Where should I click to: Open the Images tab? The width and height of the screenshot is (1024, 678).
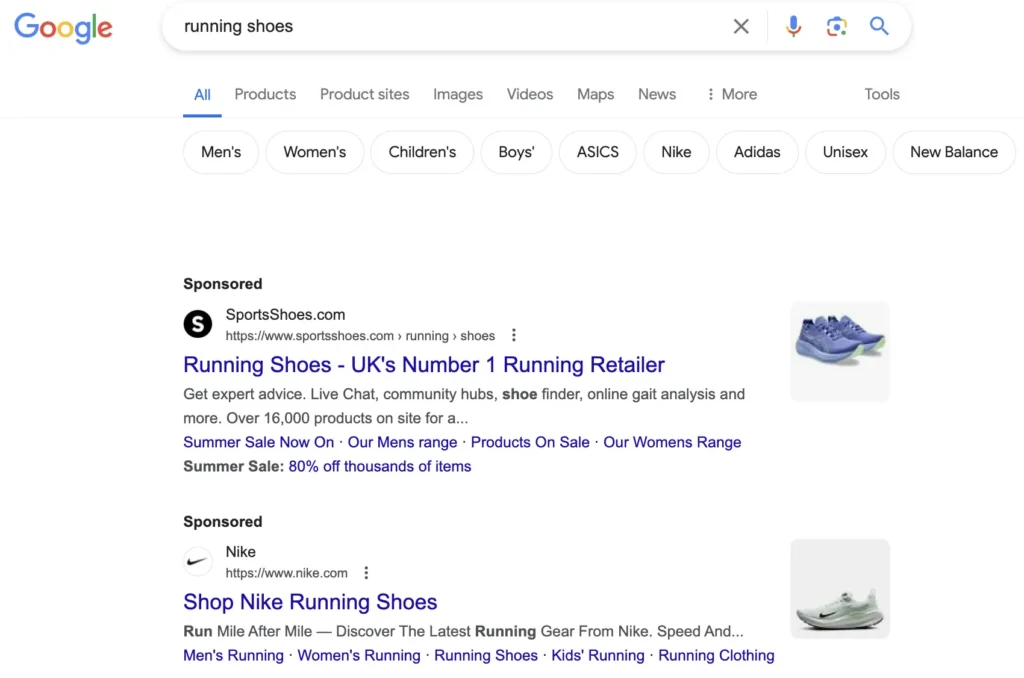(458, 94)
